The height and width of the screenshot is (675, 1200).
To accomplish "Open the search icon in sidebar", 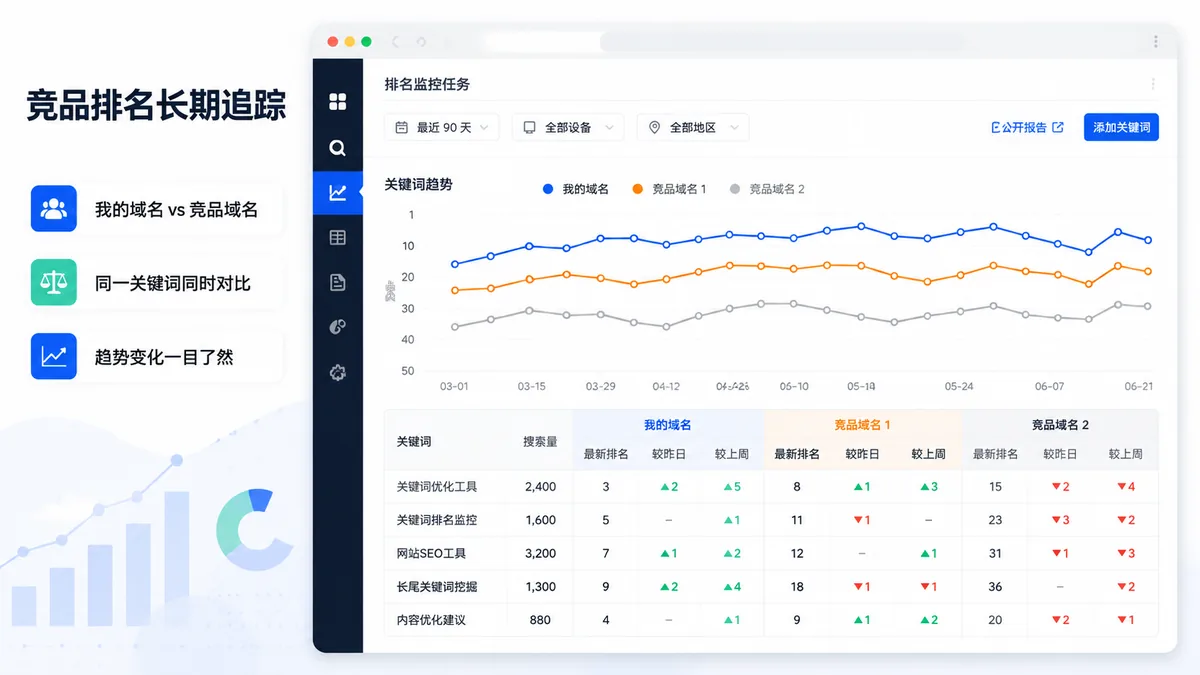I will click(x=338, y=148).
